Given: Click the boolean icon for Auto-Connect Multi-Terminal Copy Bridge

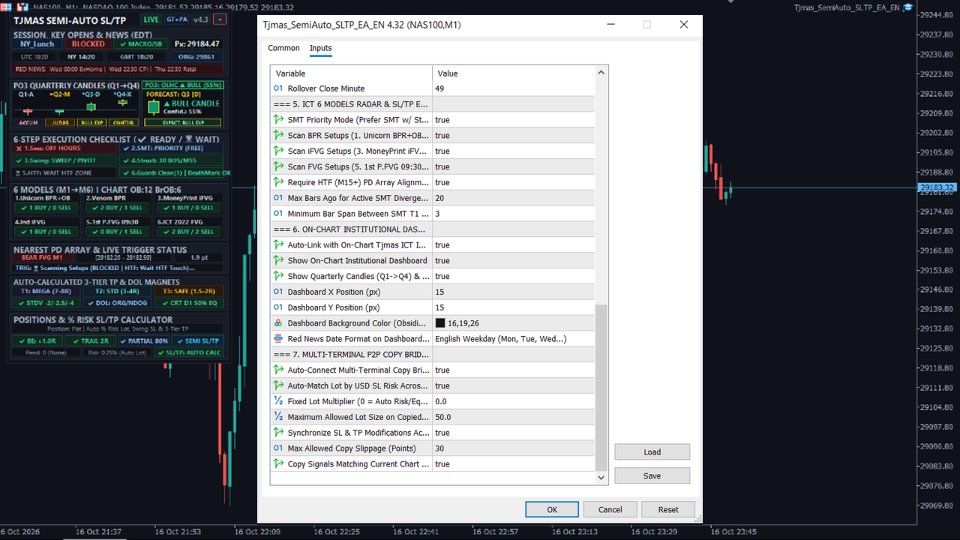Looking at the screenshot, I should 278,370.
